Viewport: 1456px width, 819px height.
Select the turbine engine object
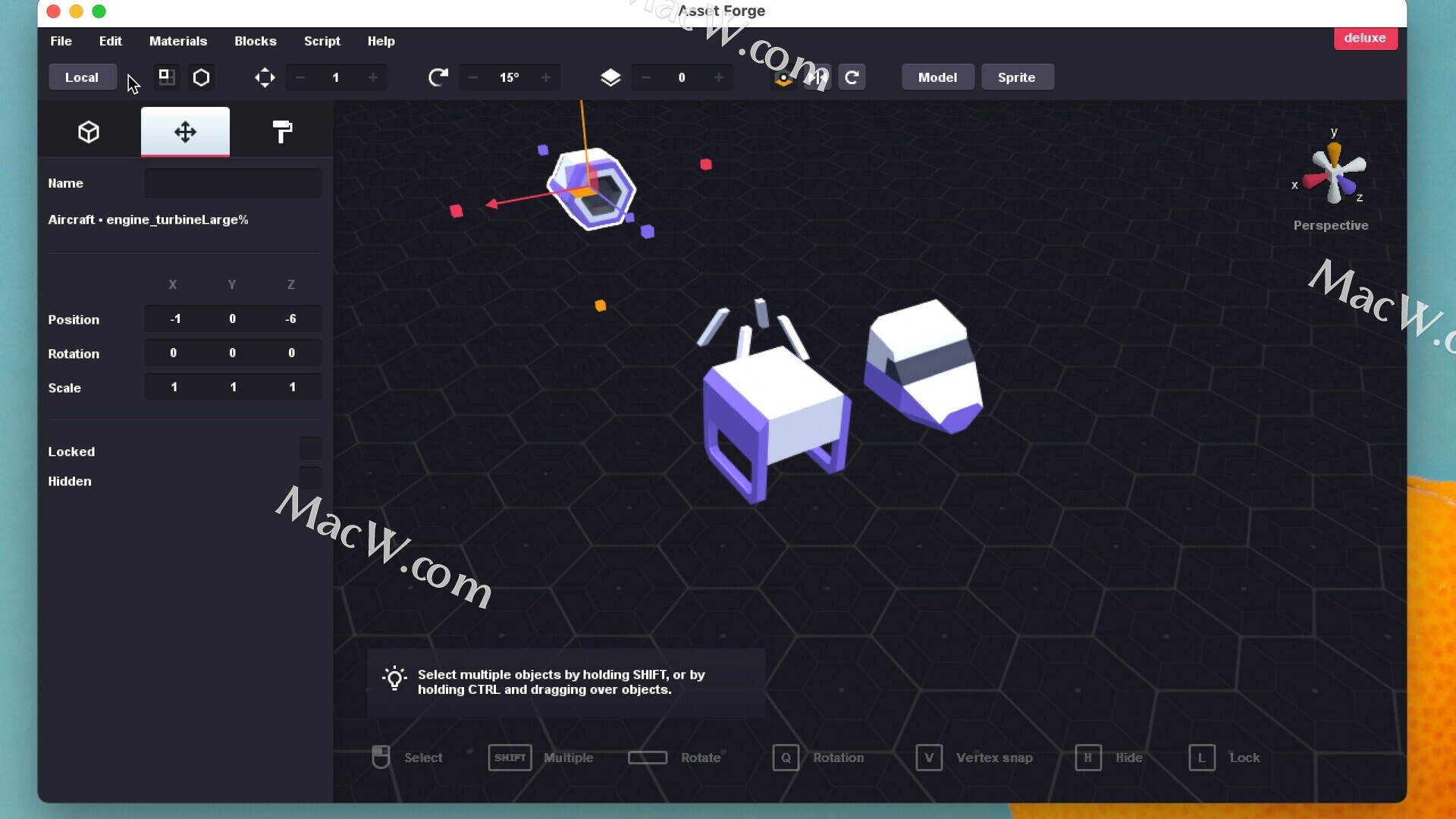[592, 190]
